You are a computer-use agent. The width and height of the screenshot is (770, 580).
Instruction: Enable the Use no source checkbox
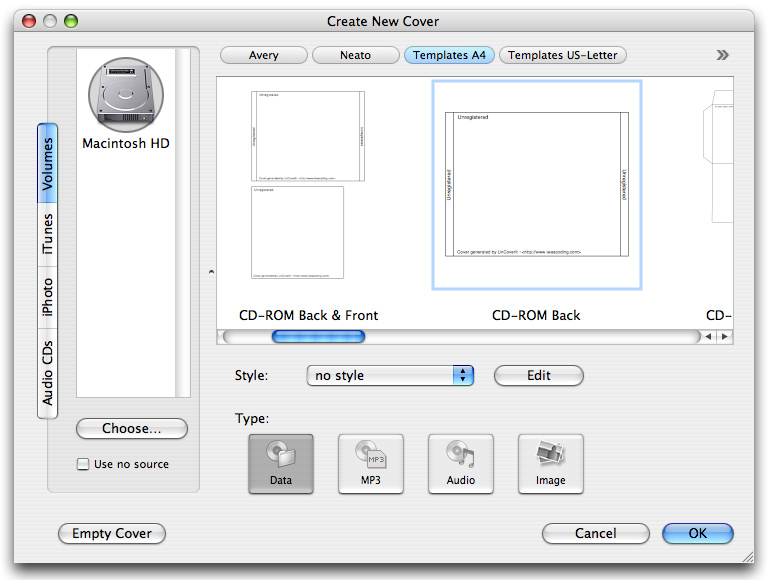point(83,464)
